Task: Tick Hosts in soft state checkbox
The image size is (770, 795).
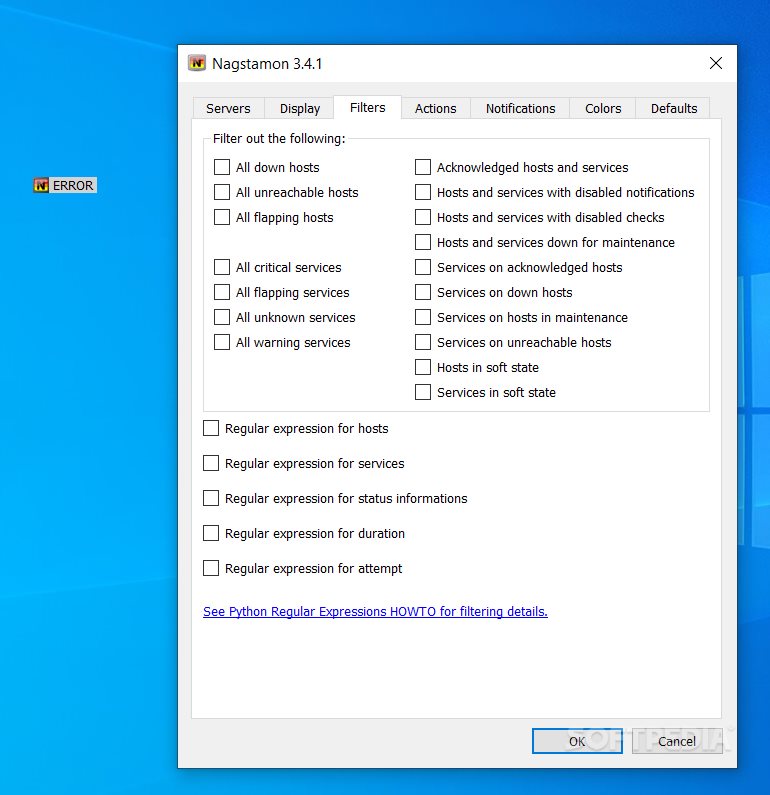Action: 423,367
